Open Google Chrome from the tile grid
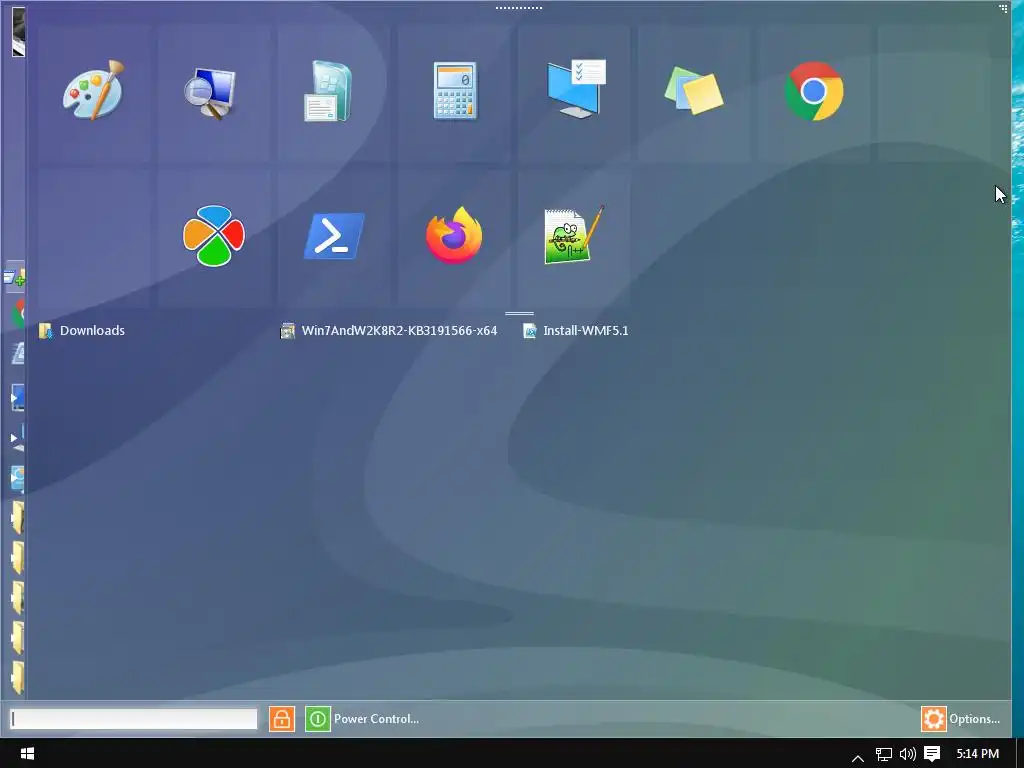 814,91
